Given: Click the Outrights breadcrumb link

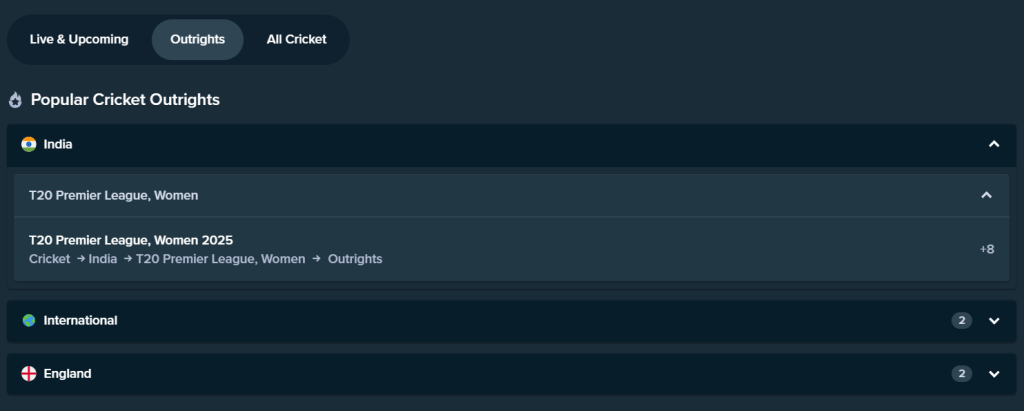Looking at the screenshot, I should tap(355, 259).
